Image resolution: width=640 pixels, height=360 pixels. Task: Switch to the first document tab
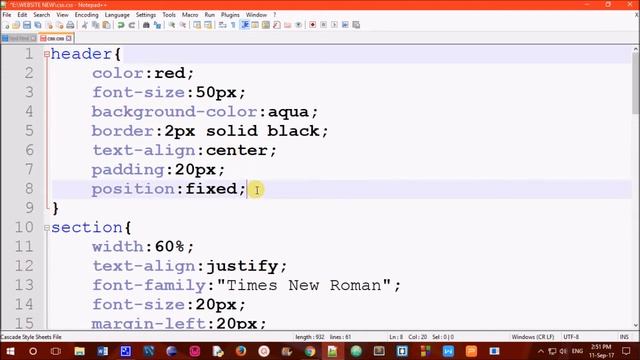19,38
